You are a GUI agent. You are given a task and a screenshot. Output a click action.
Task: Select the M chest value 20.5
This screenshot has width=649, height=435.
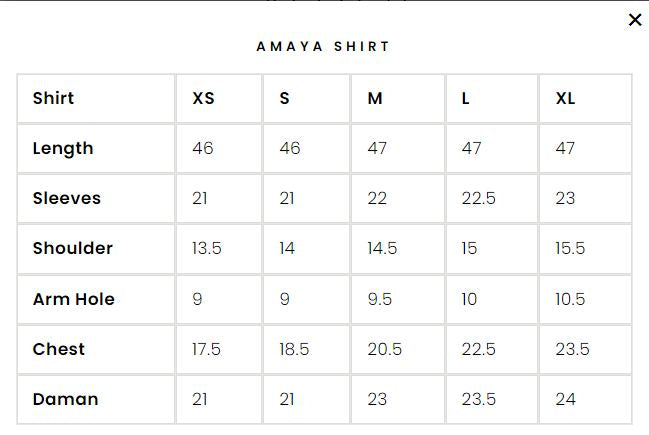(x=385, y=349)
